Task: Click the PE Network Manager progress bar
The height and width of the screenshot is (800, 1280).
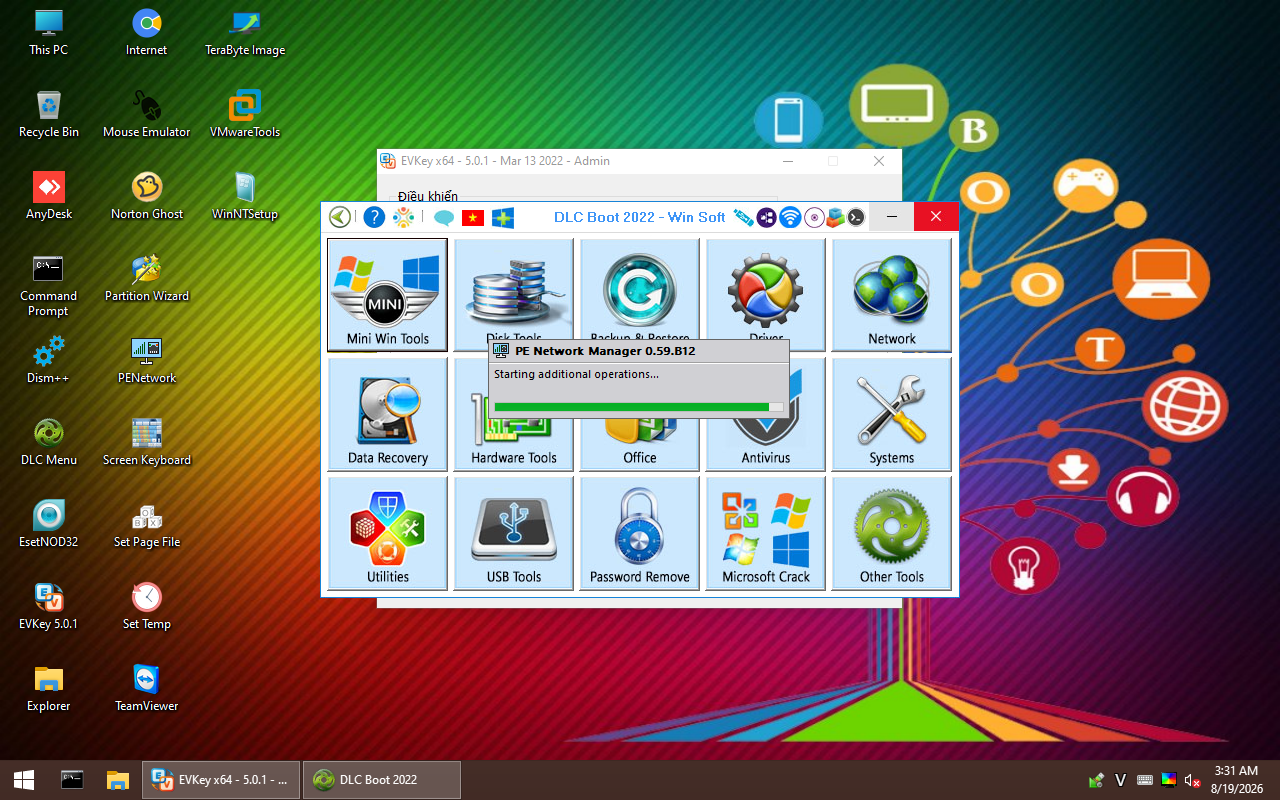Action: 639,407
